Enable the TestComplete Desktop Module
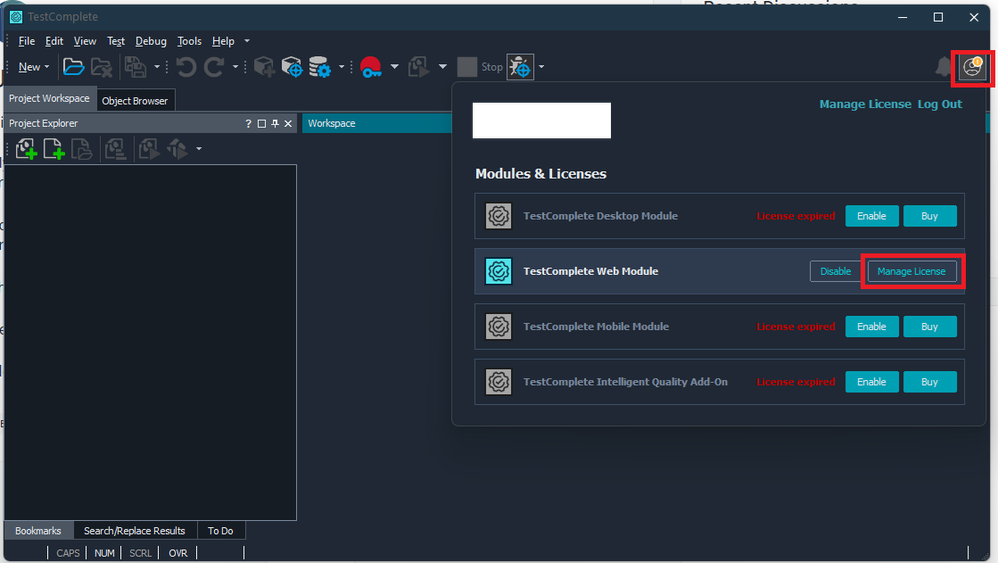Viewport: 998px width, 563px height. click(871, 216)
